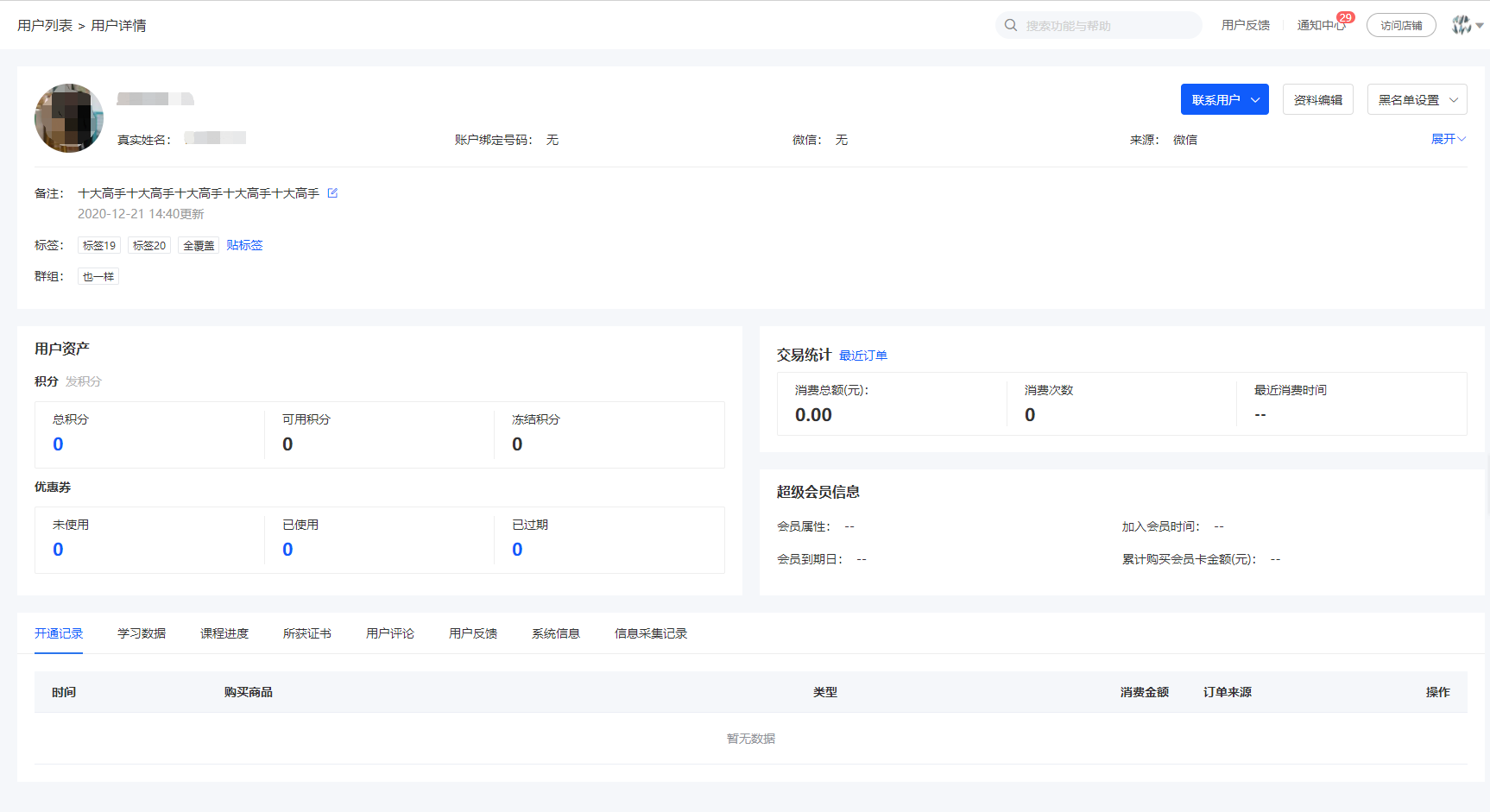Open the user profile photo

69,118
